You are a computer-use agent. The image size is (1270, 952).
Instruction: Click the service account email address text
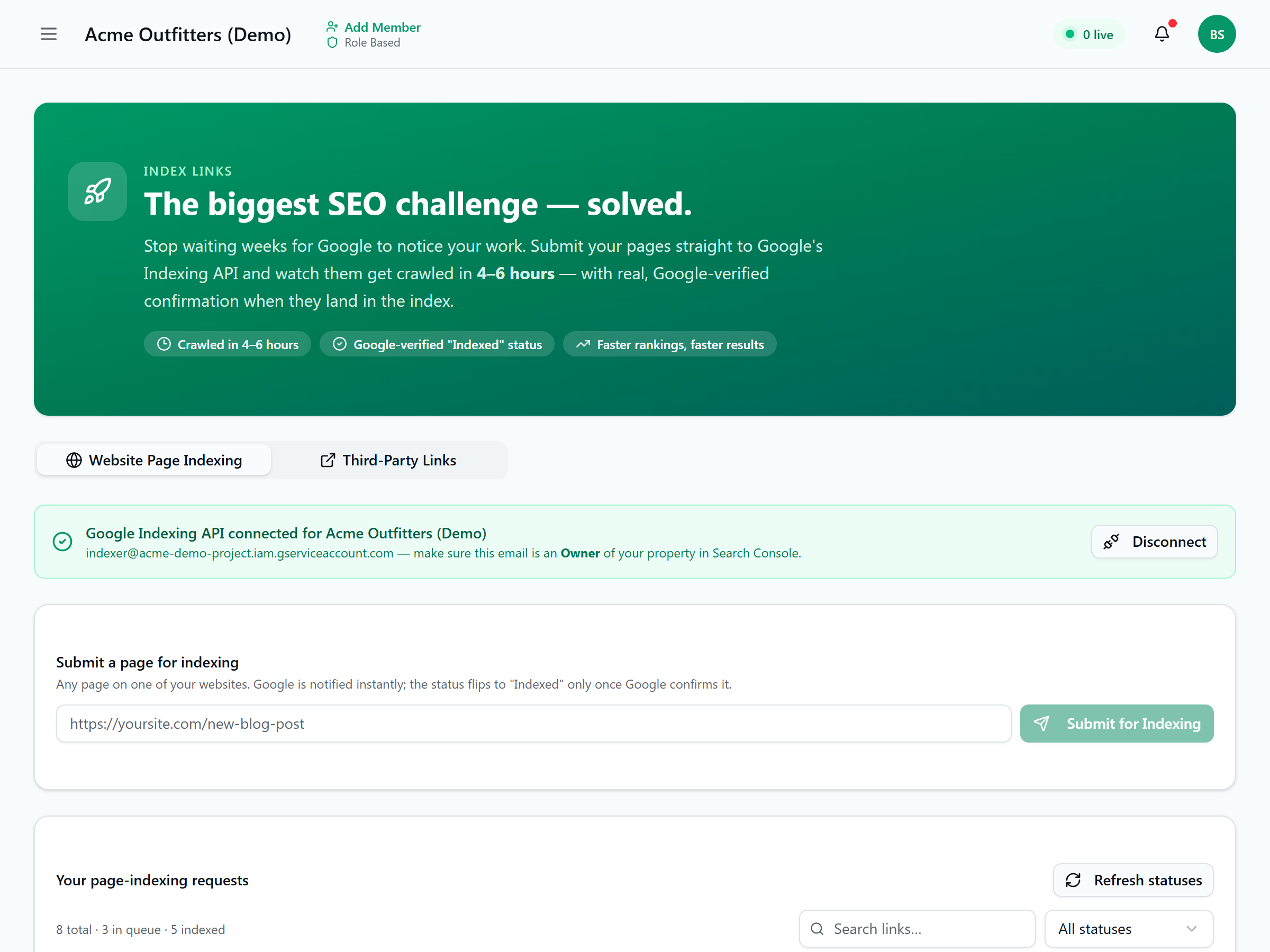[239, 553]
